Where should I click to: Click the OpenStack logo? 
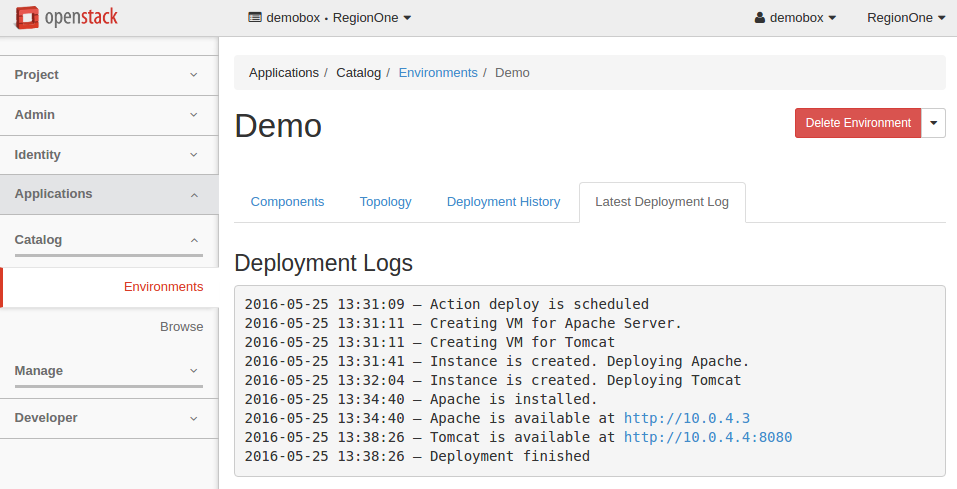66,17
